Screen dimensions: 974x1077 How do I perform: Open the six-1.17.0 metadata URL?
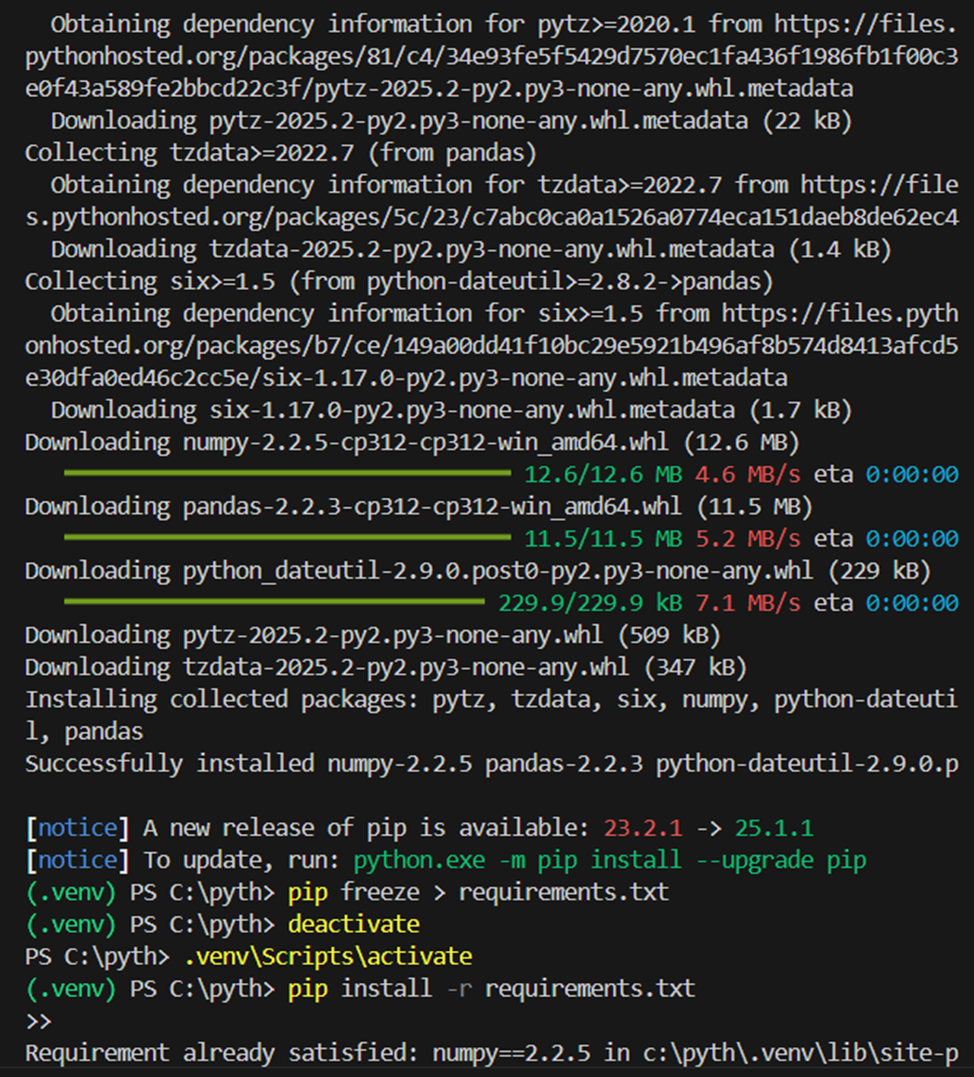490,346
